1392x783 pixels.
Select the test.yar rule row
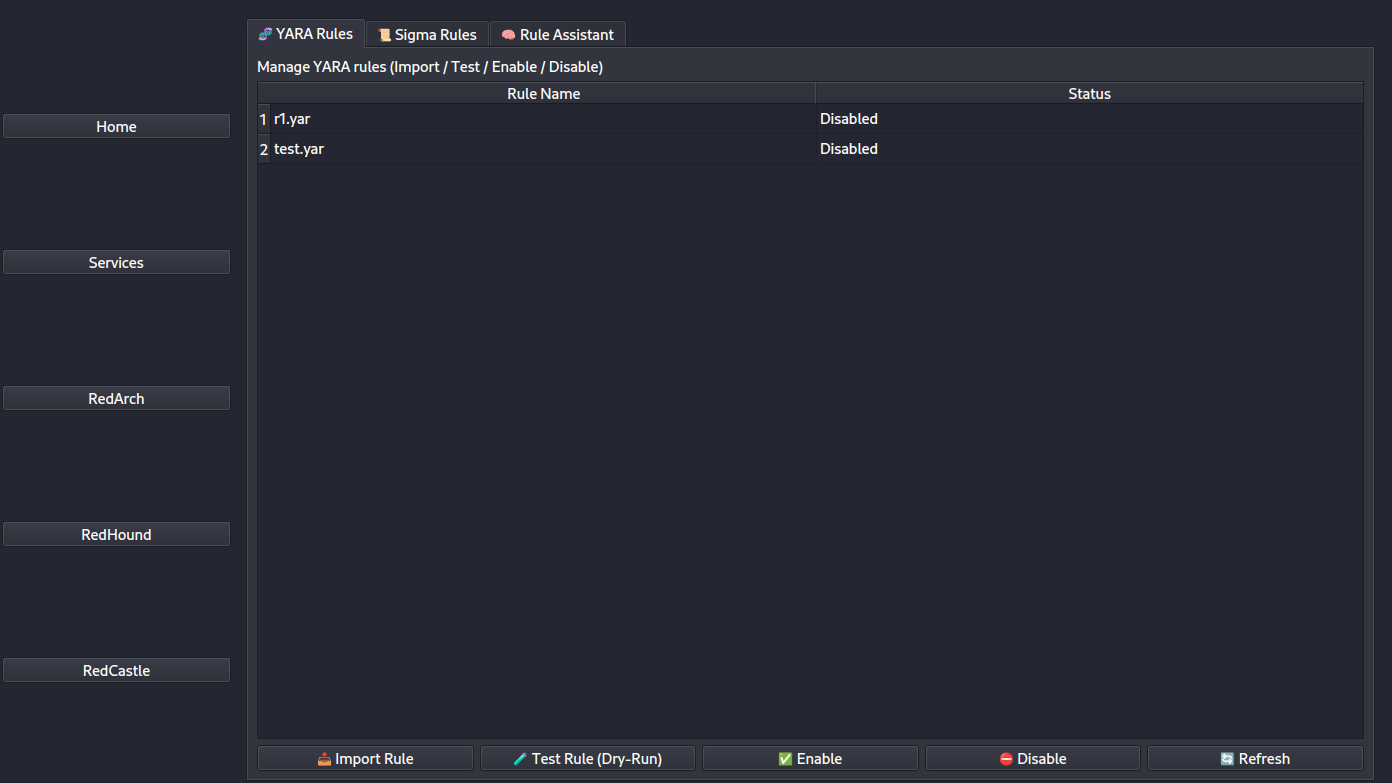[810, 149]
